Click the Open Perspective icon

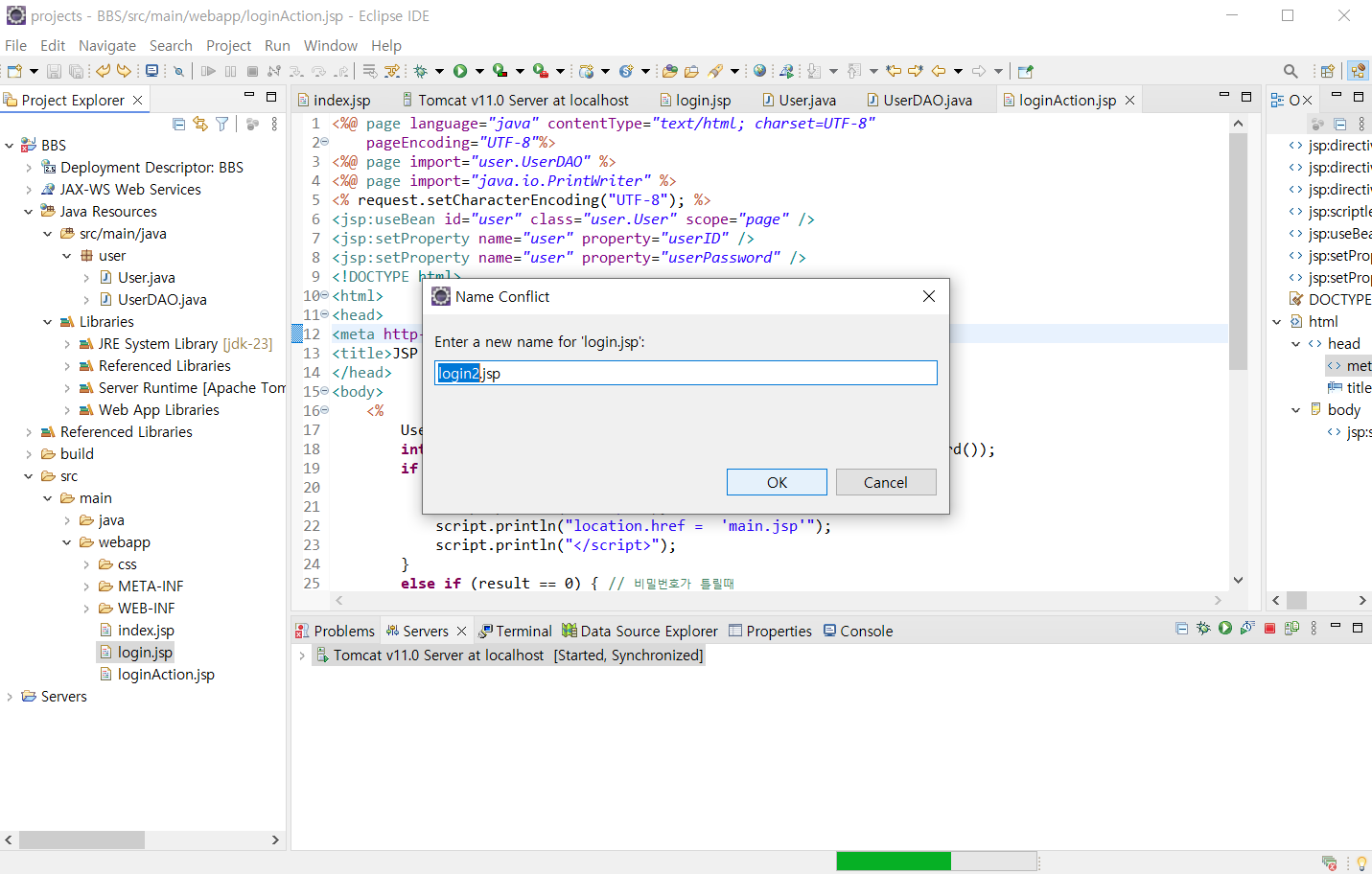[1328, 71]
